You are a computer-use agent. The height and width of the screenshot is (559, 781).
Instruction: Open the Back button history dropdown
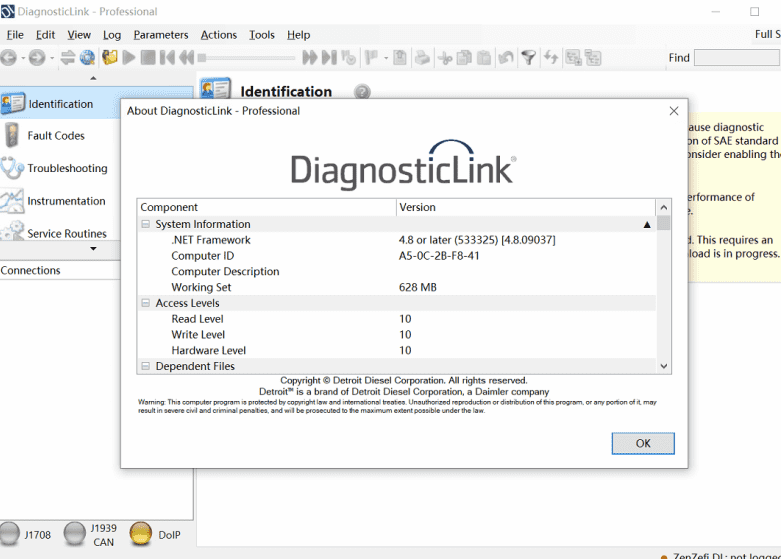23,58
